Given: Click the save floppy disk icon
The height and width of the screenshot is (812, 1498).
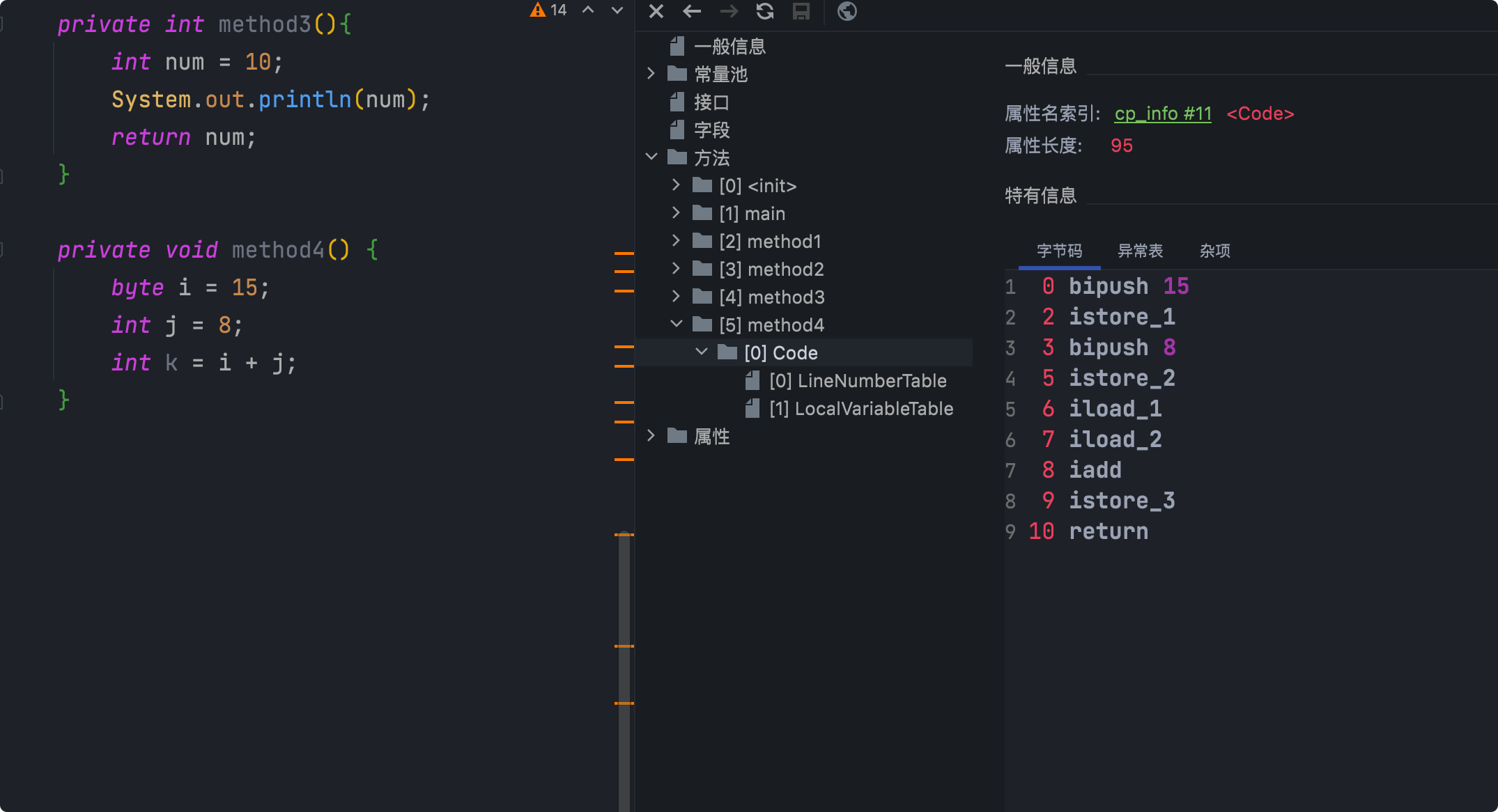Looking at the screenshot, I should pyautogui.click(x=801, y=11).
